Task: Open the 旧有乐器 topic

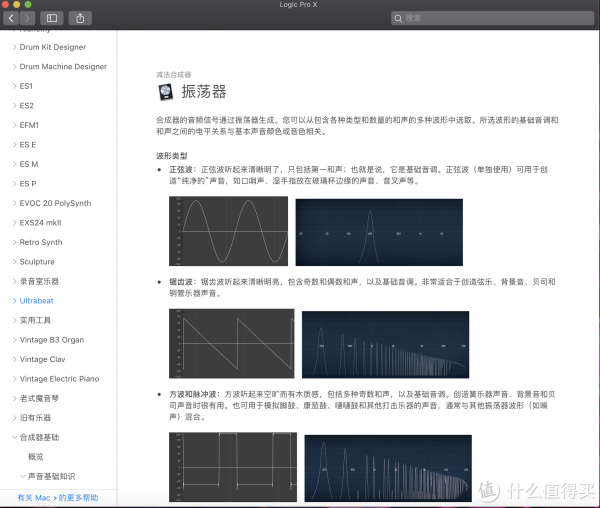Action: coord(35,418)
